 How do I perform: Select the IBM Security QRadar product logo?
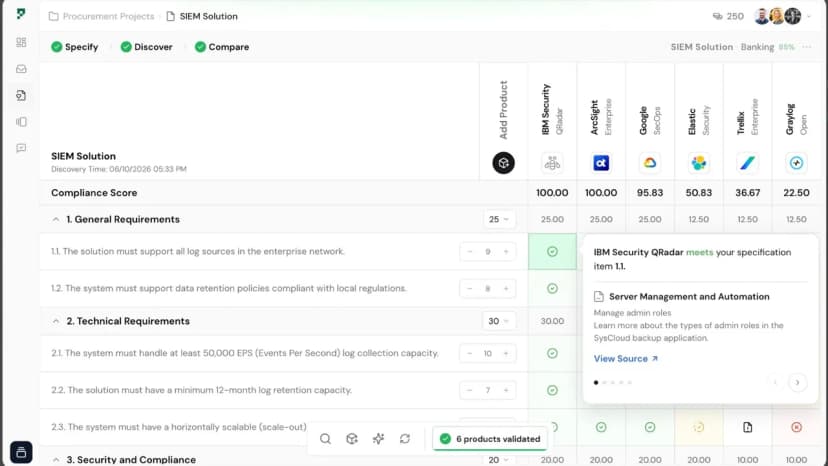(552, 163)
